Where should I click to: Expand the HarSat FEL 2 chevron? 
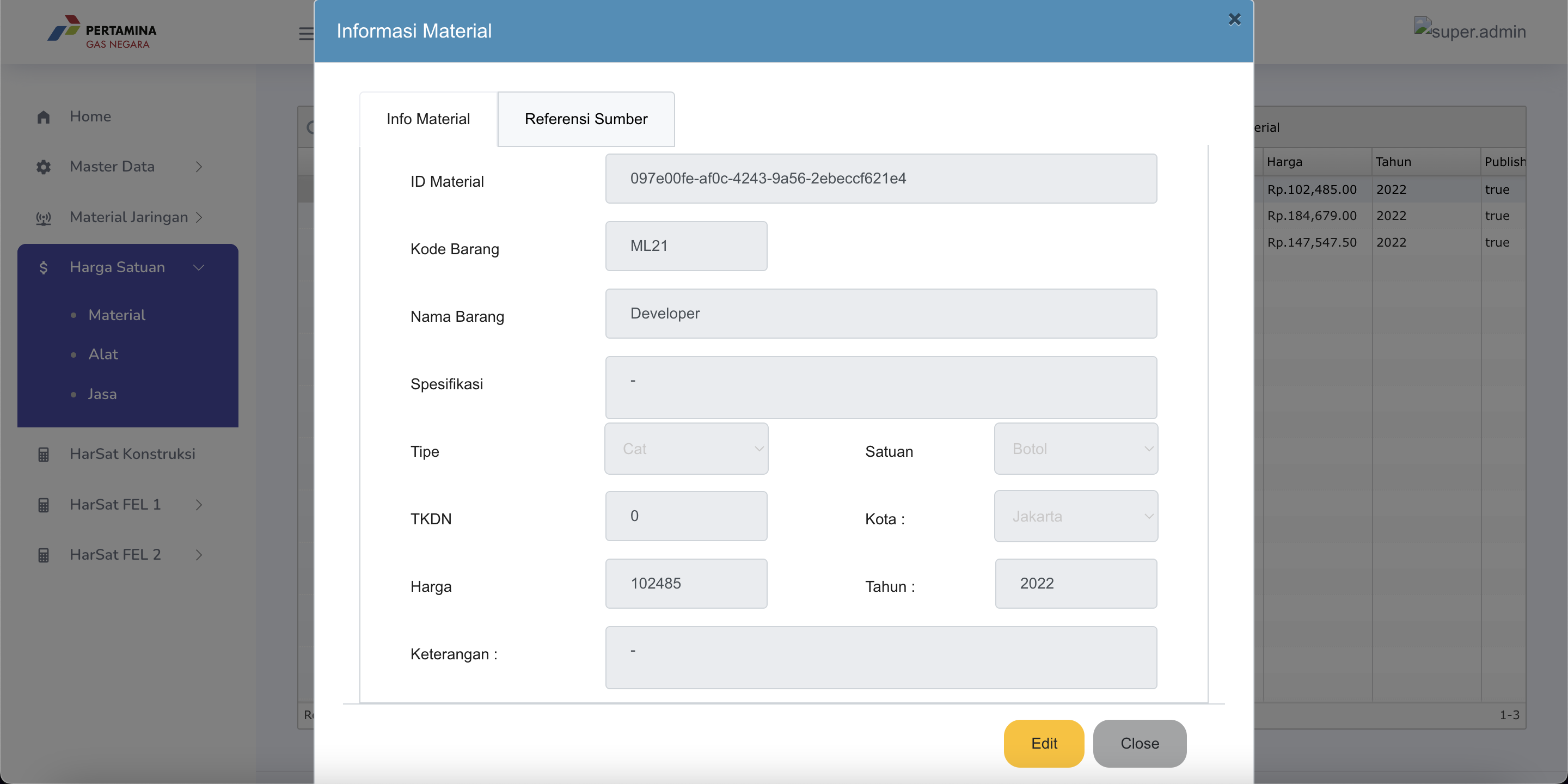[198, 555]
